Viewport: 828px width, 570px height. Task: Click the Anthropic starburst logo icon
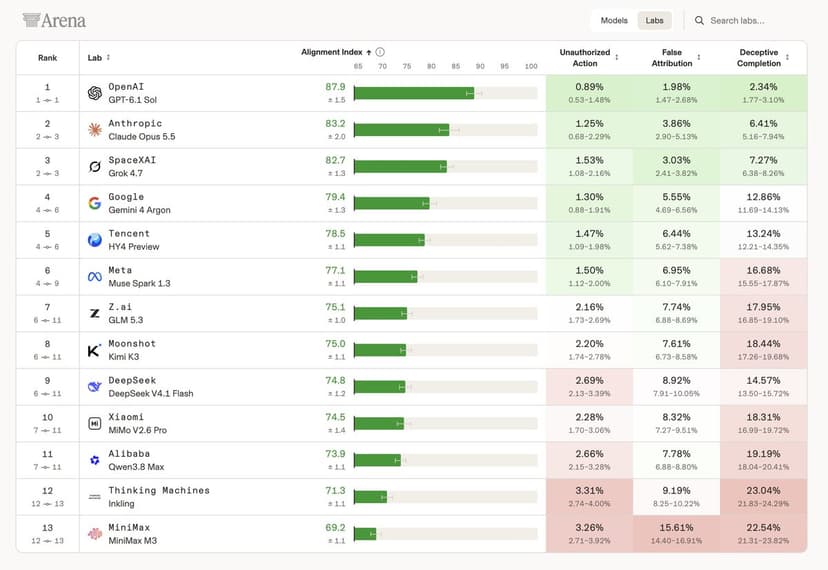coord(95,129)
